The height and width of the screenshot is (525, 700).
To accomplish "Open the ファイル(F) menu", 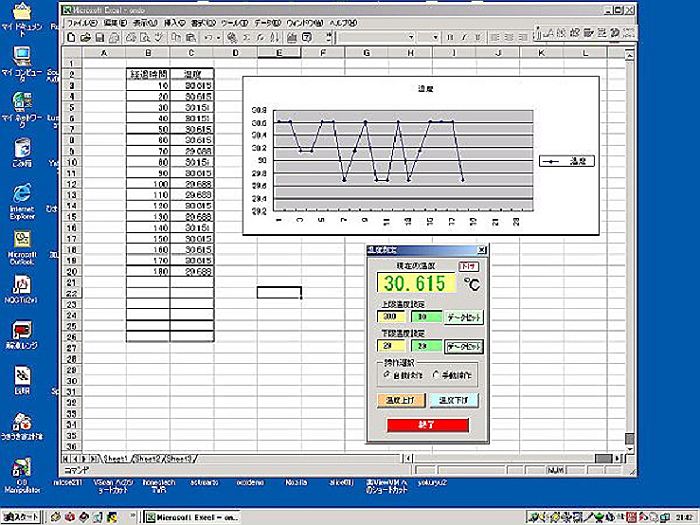I will (x=80, y=22).
